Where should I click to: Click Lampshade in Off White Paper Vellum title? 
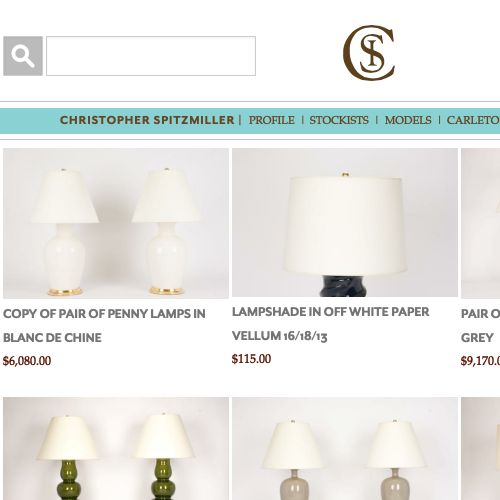(331, 324)
